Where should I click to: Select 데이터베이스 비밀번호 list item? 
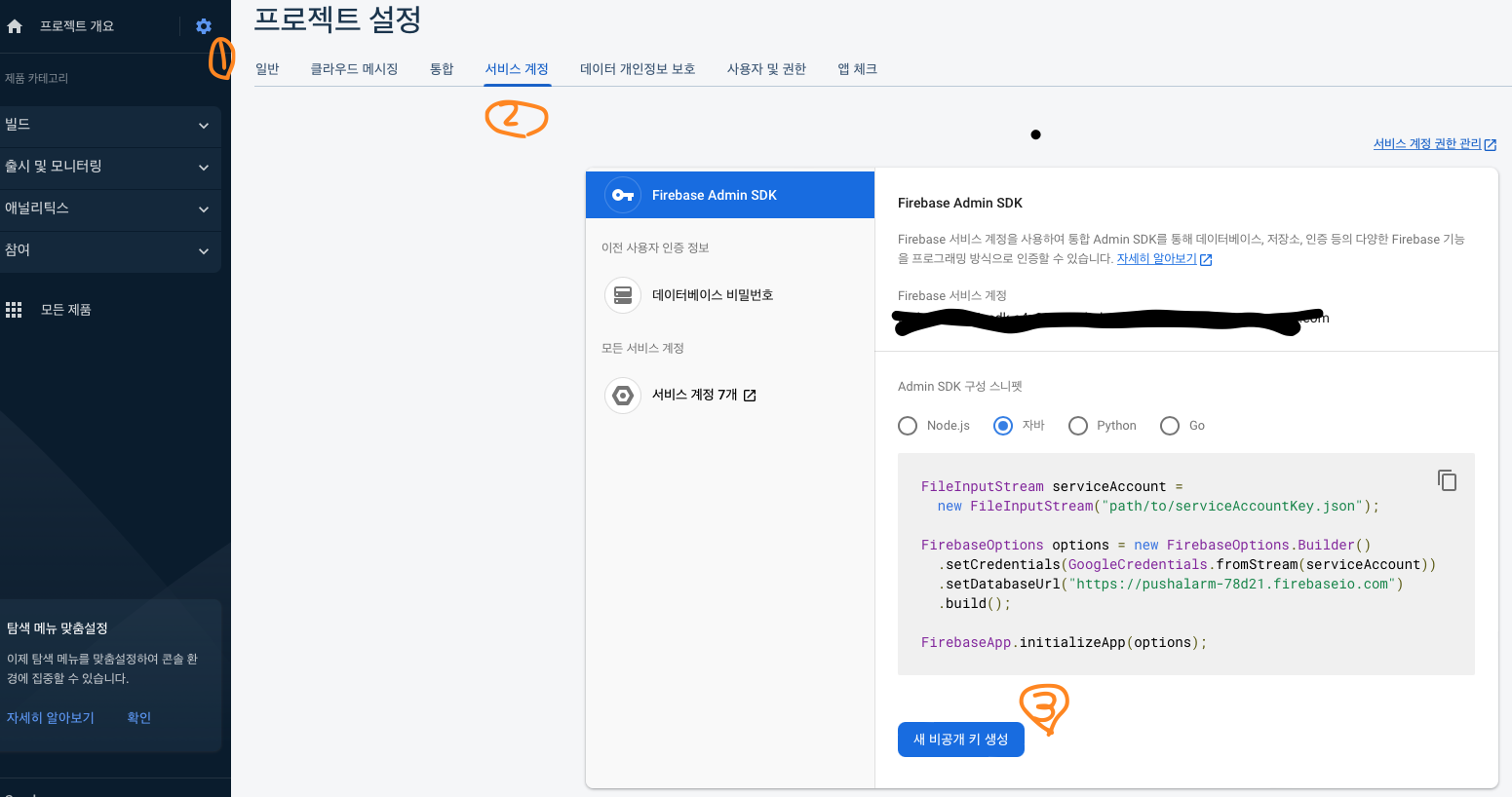click(x=730, y=295)
